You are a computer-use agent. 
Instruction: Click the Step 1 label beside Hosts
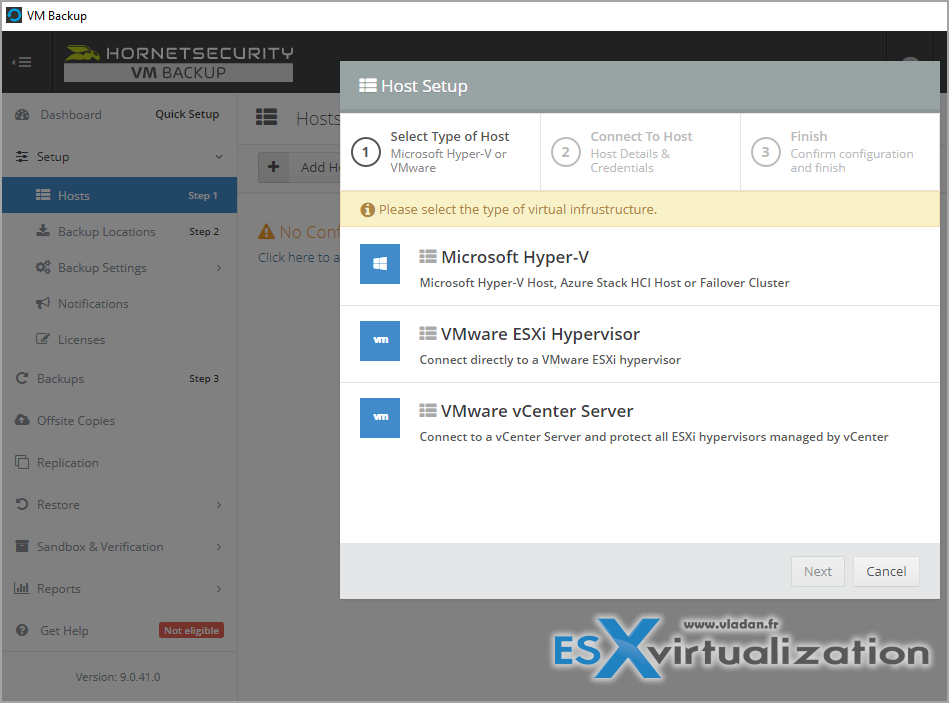203,195
